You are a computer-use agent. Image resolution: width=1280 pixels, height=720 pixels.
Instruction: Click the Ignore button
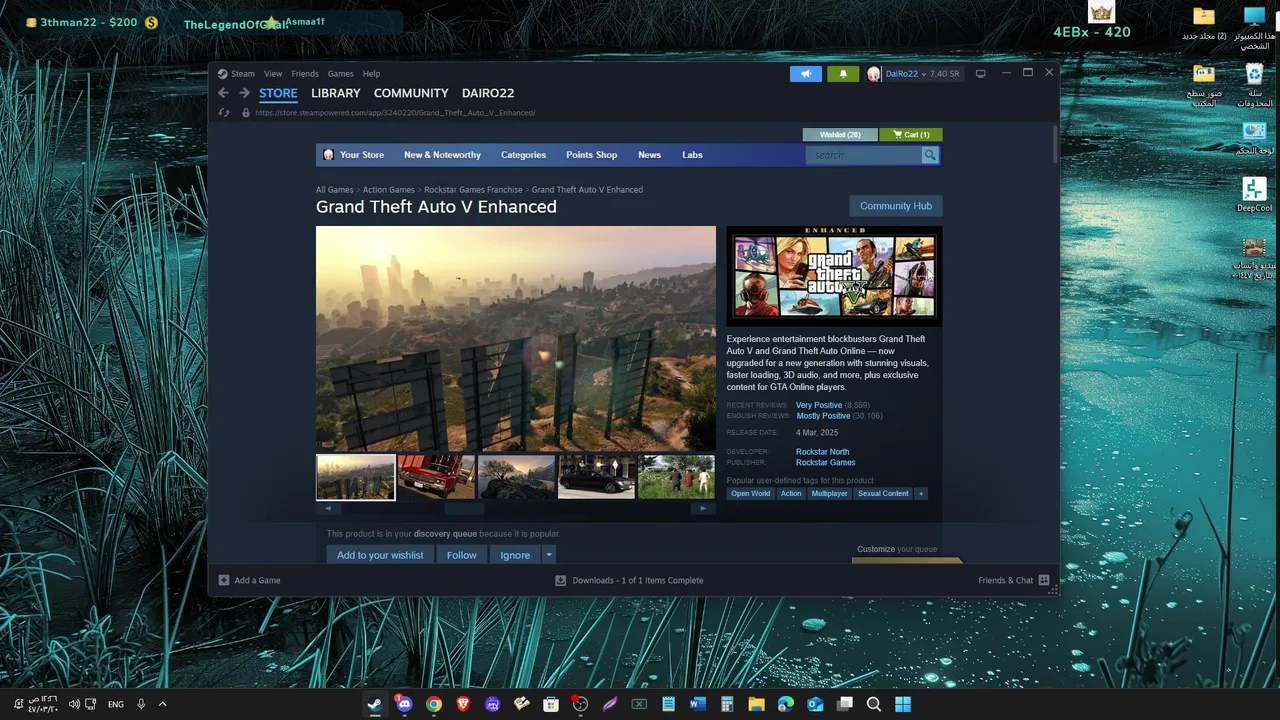(x=515, y=555)
